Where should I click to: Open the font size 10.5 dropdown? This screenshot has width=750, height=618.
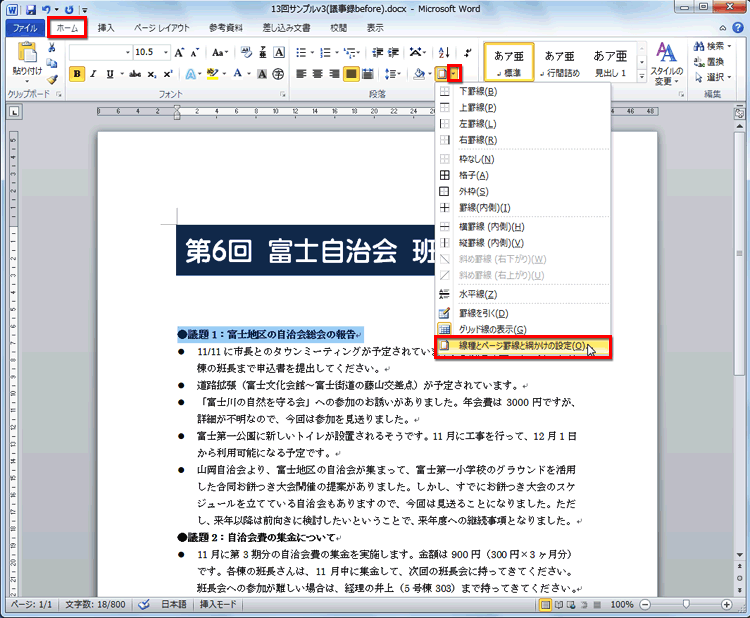click(x=165, y=52)
